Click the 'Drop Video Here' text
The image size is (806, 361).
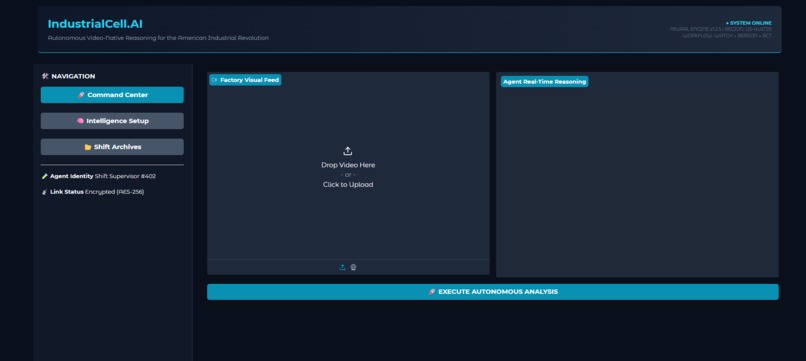pos(348,165)
